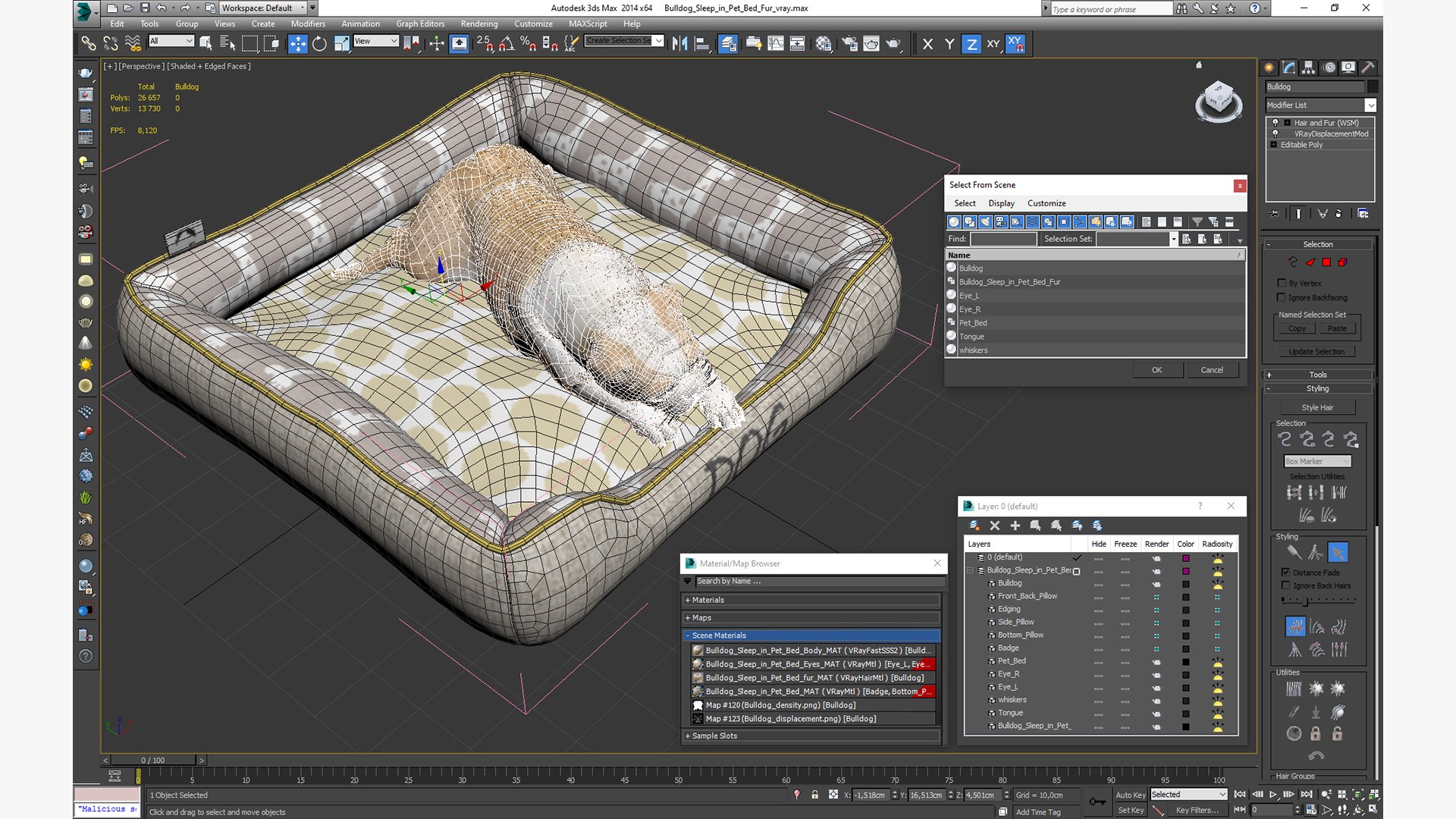Click the timeline frame slider 0 / 100
Viewport: 1456px width, 819px height.
(x=153, y=760)
